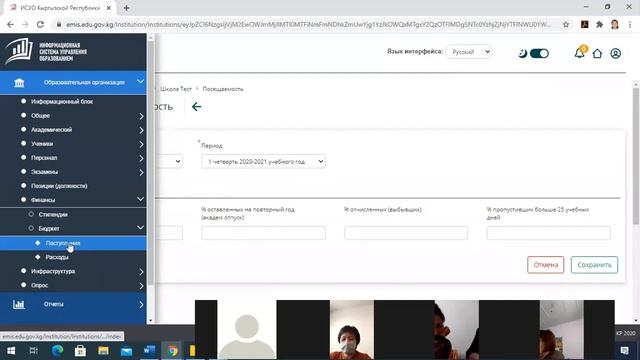Click the % отчисленных (выбывших) field
This screenshot has width=640, height=360.
coord(406,233)
